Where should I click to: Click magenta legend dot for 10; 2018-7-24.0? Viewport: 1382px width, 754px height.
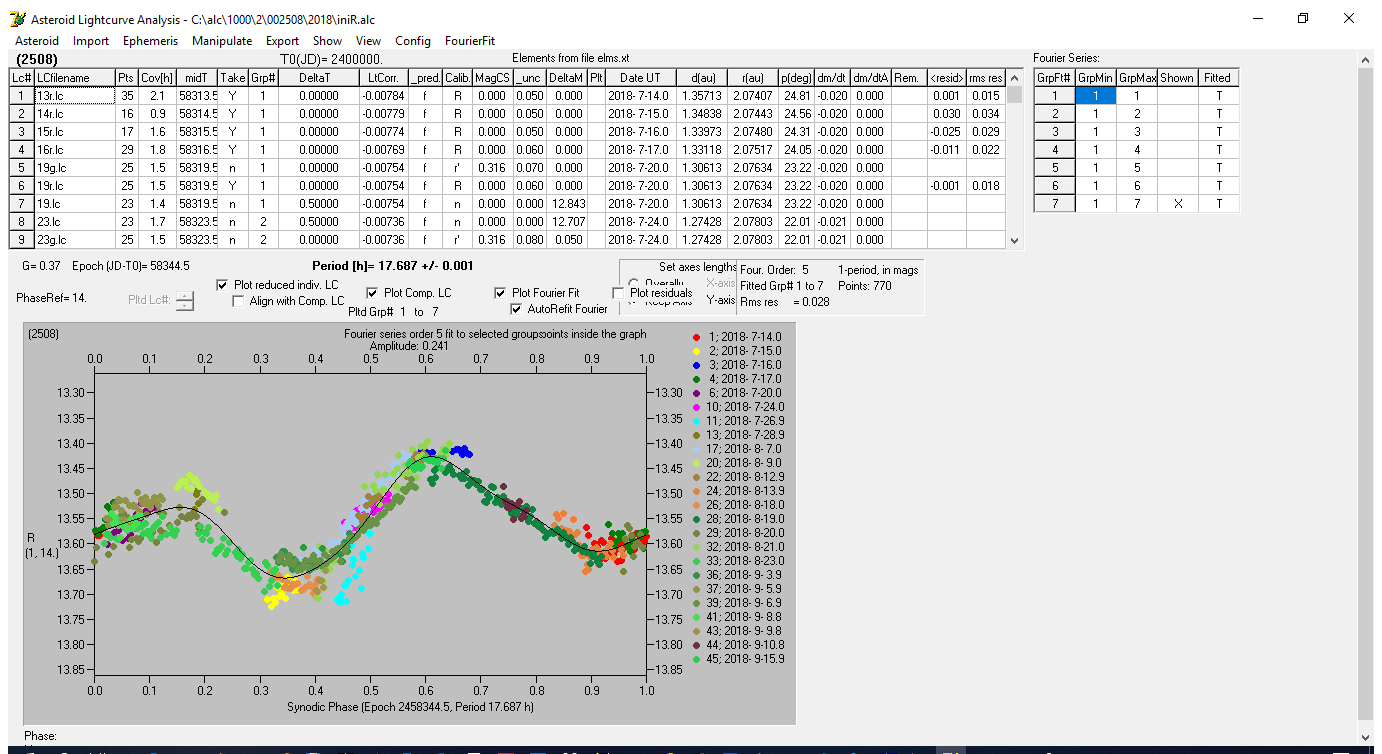click(x=696, y=407)
